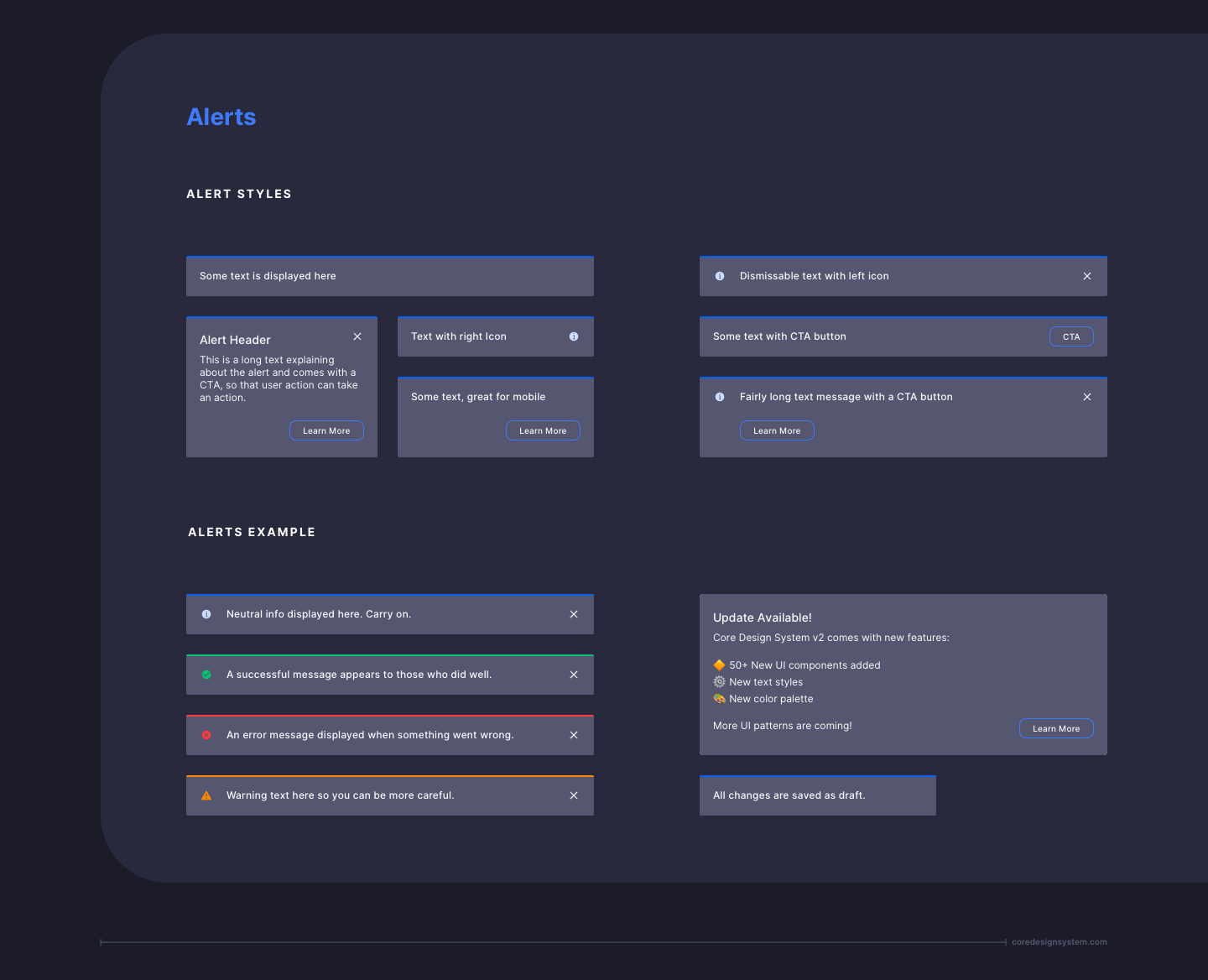This screenshot has width=1208, height=980.
Task: Click the 'Alerts' page title
Action: click(x=221, y=117)
